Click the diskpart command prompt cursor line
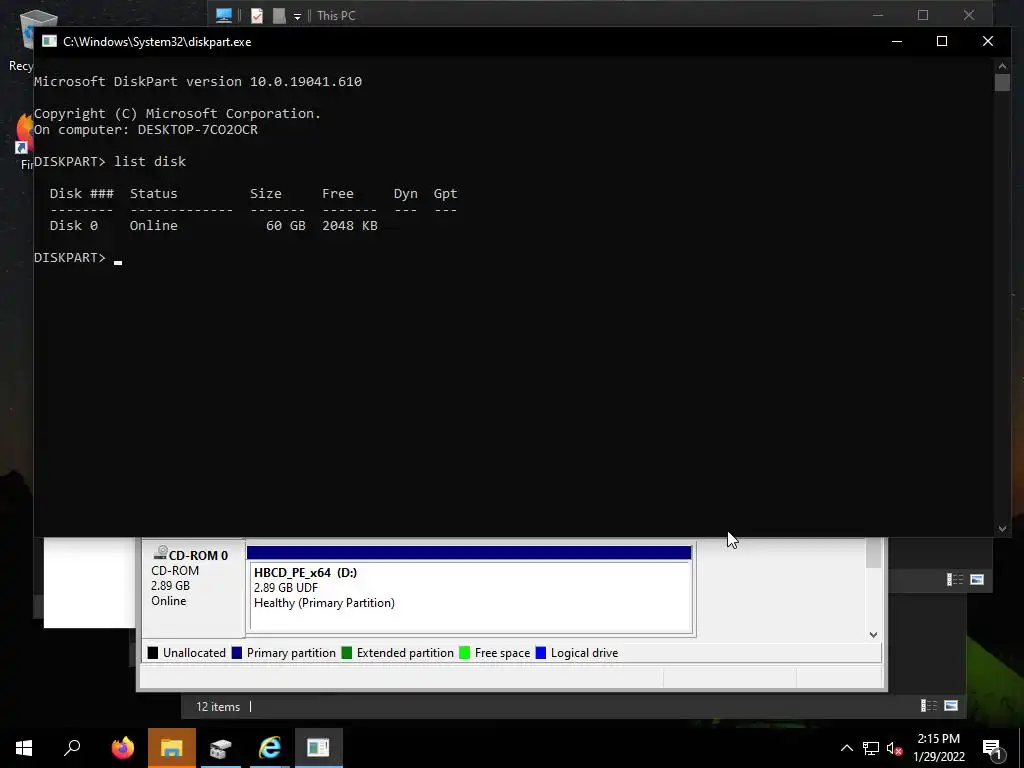This screenshot has height=768, width=1024. tap(78, 258)
